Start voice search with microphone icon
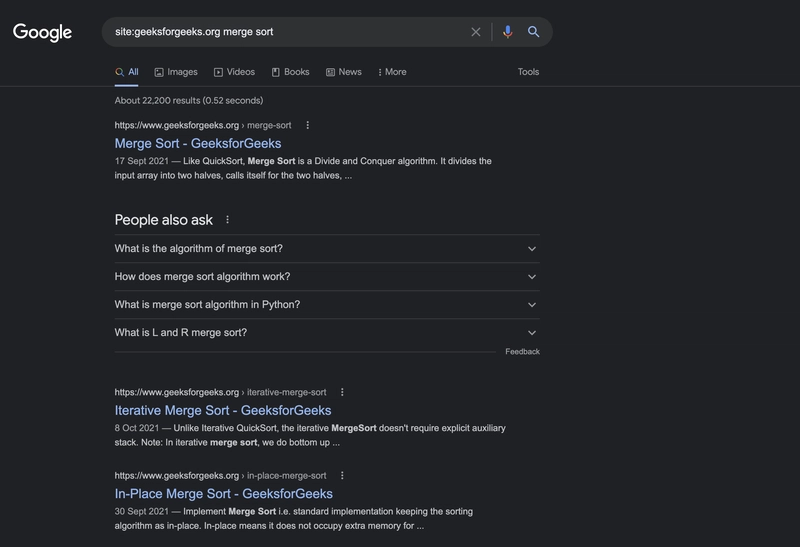This screenshot has height=547, width=800. pyautogui.click(x=507, y=32)
